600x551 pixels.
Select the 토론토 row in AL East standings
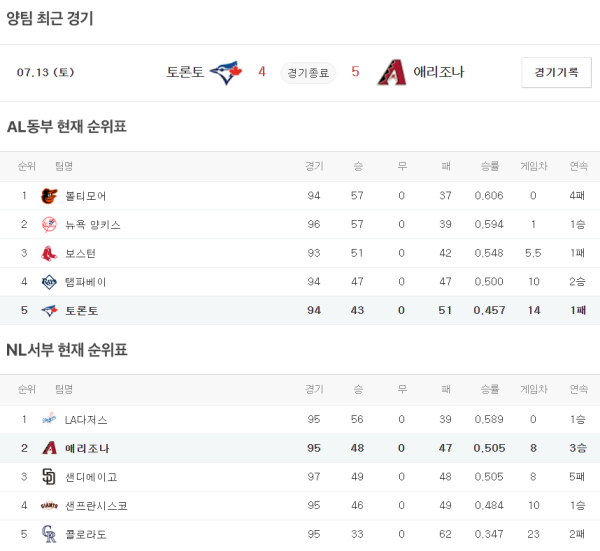300,311
